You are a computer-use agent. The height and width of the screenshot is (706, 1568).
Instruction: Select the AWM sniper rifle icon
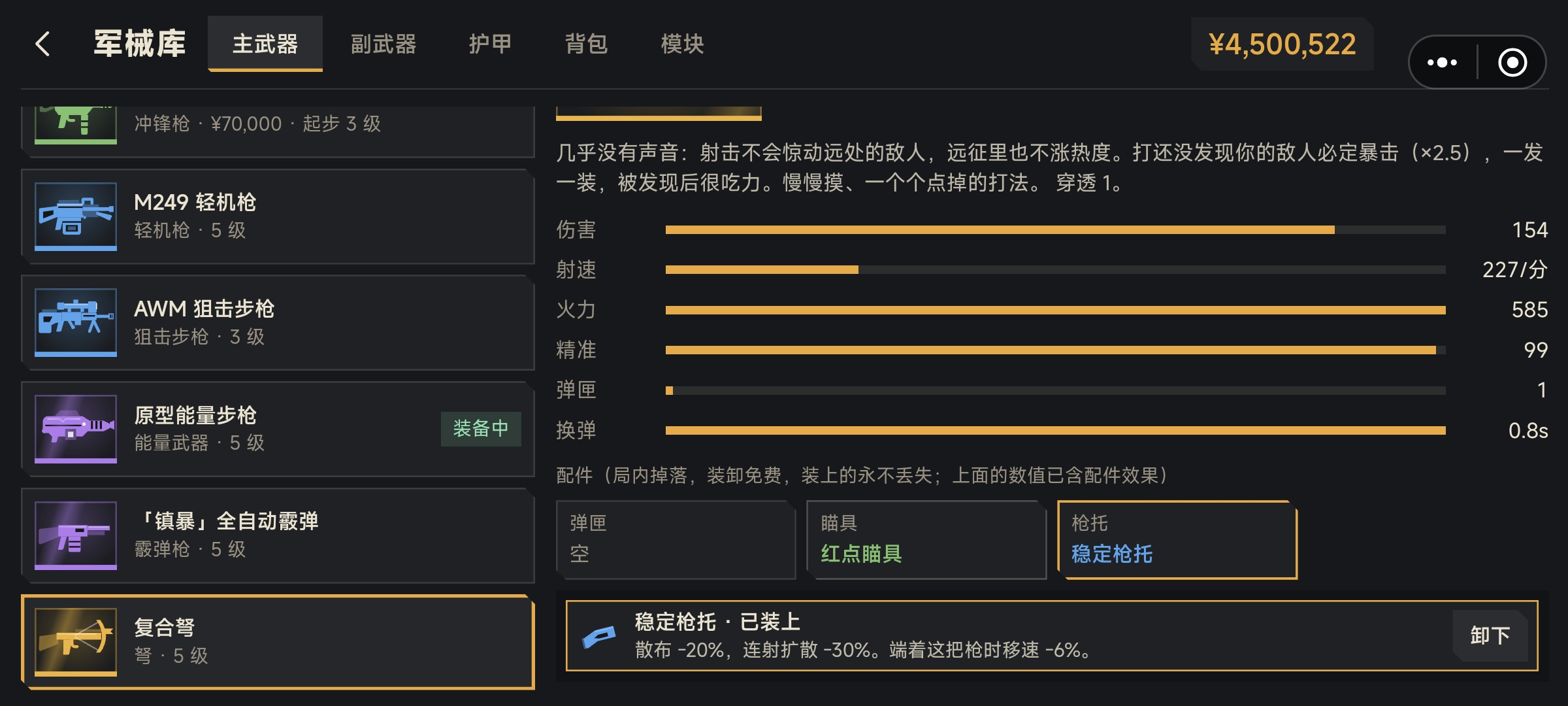point(76,322)
